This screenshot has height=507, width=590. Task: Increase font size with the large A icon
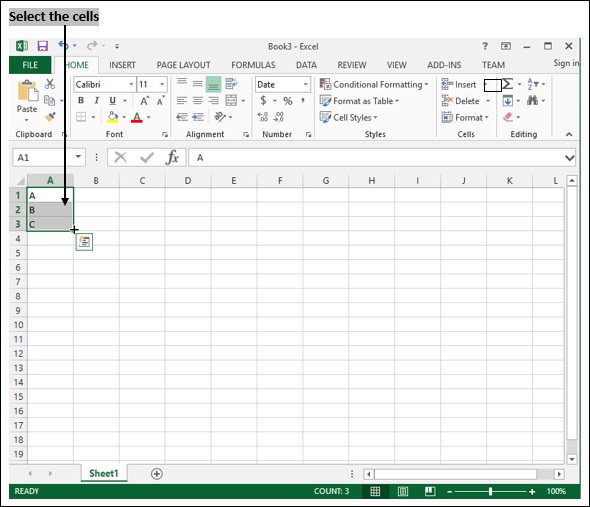[x=144, y=101]
